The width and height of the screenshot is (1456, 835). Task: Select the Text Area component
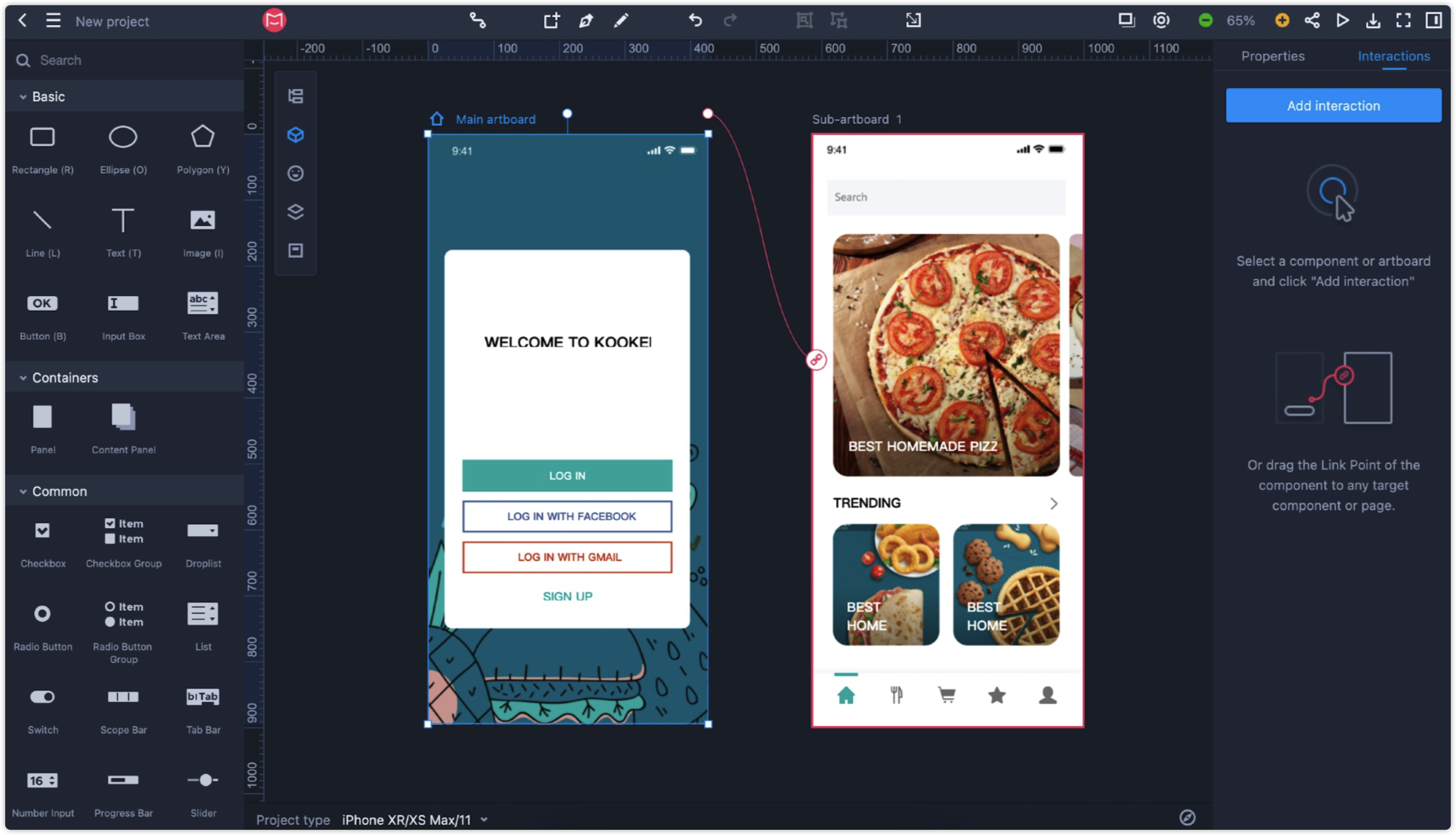pyautogui.click(x=203, y=315)
